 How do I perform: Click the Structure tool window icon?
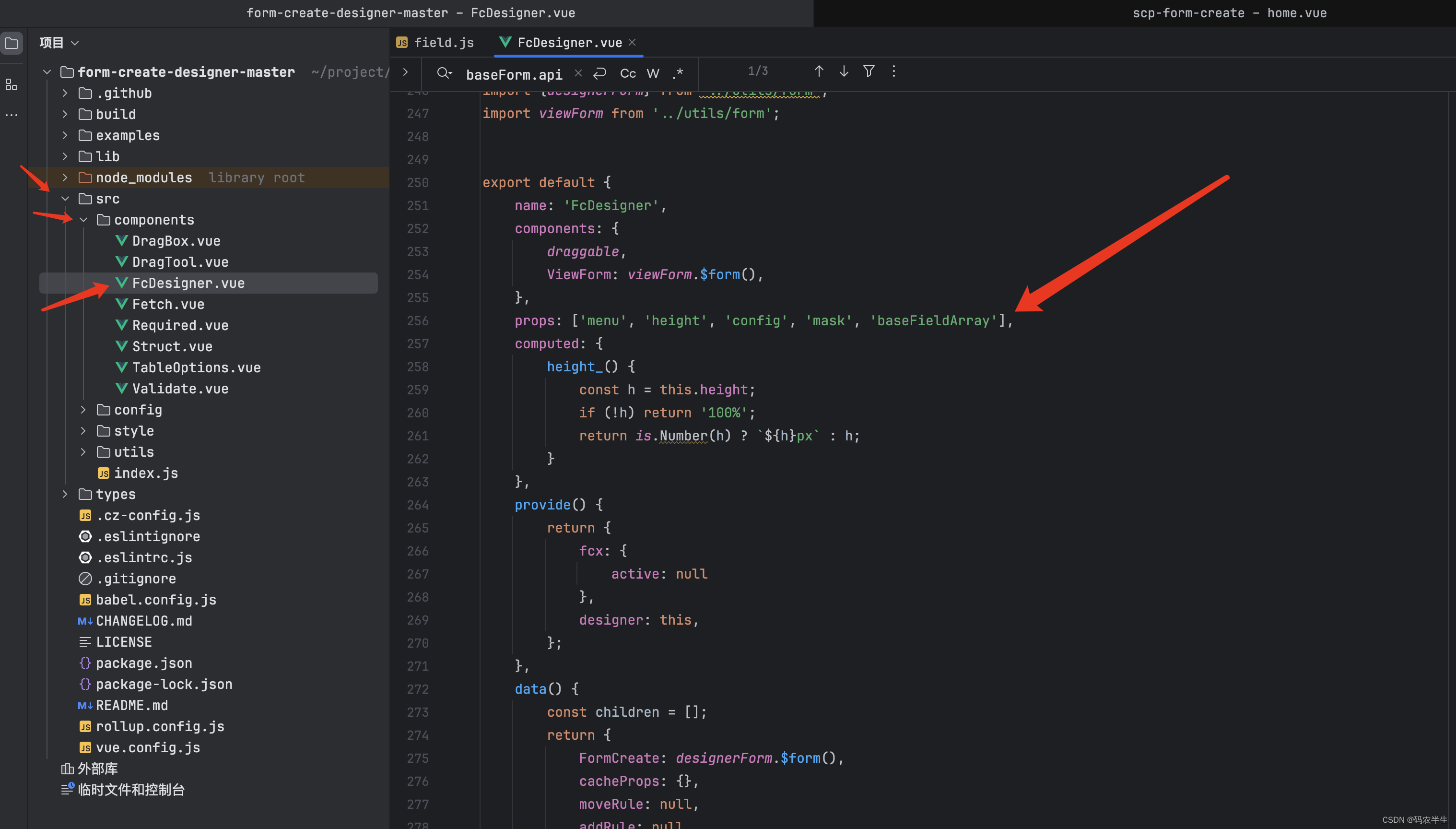12,85
